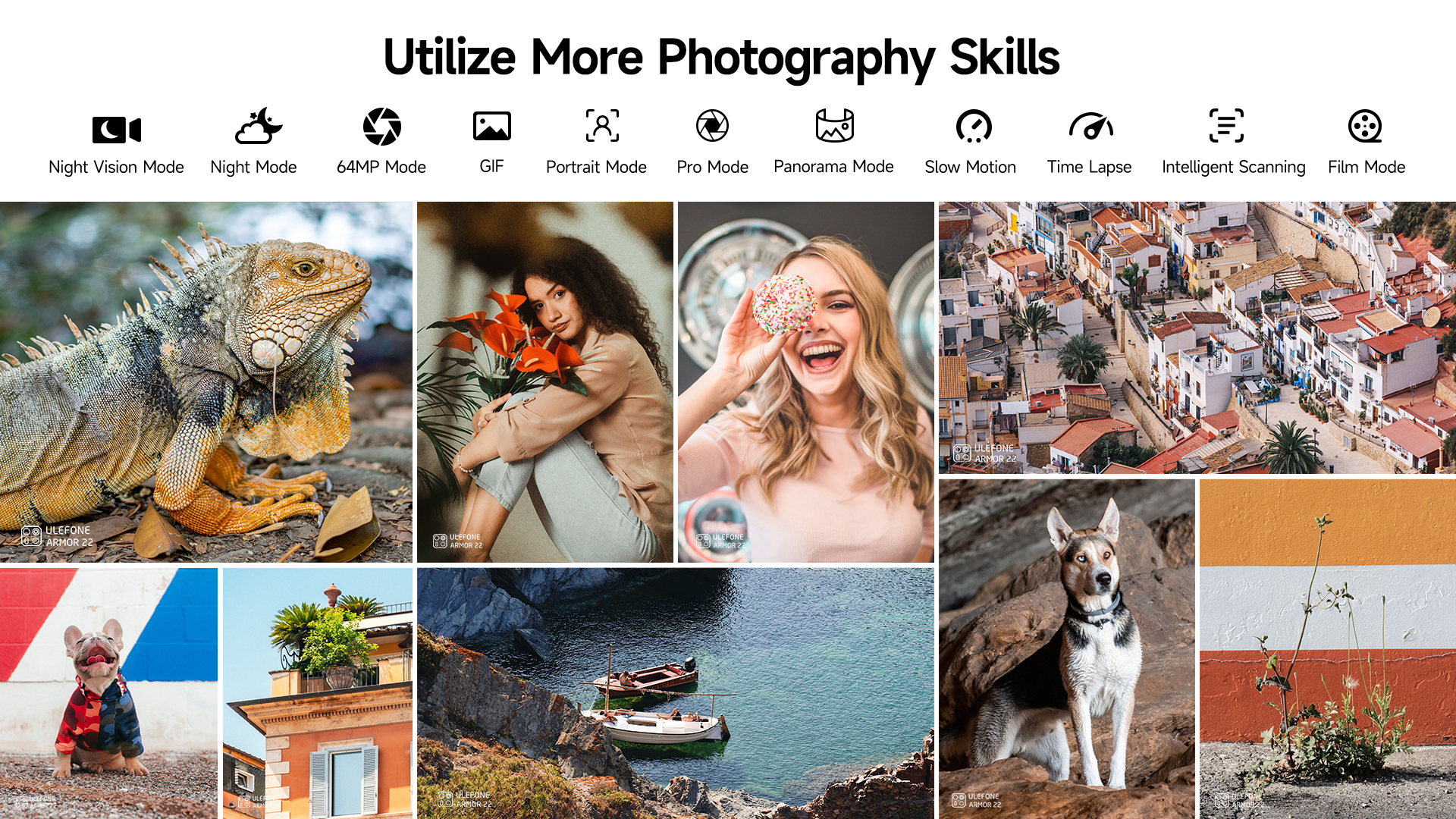Select the Pro Mode shutter icon
Screen dimensions: 1456x819
coord(712,126)
